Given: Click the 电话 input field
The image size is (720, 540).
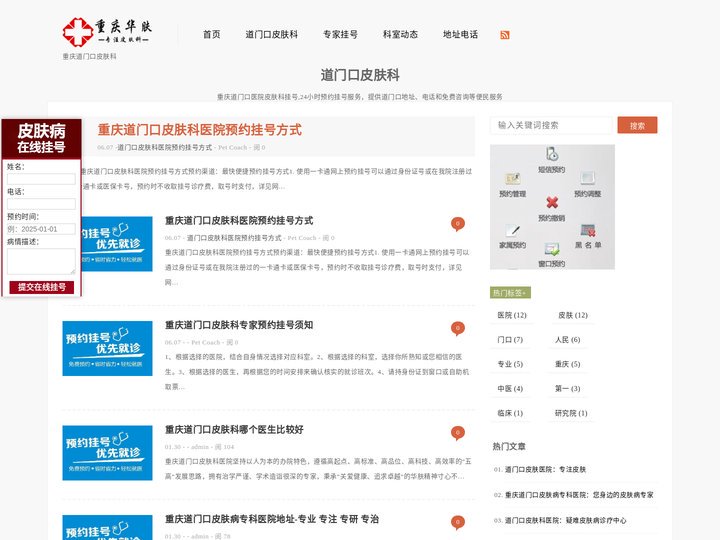Looking at the screenshot, I should coord(41,204).
